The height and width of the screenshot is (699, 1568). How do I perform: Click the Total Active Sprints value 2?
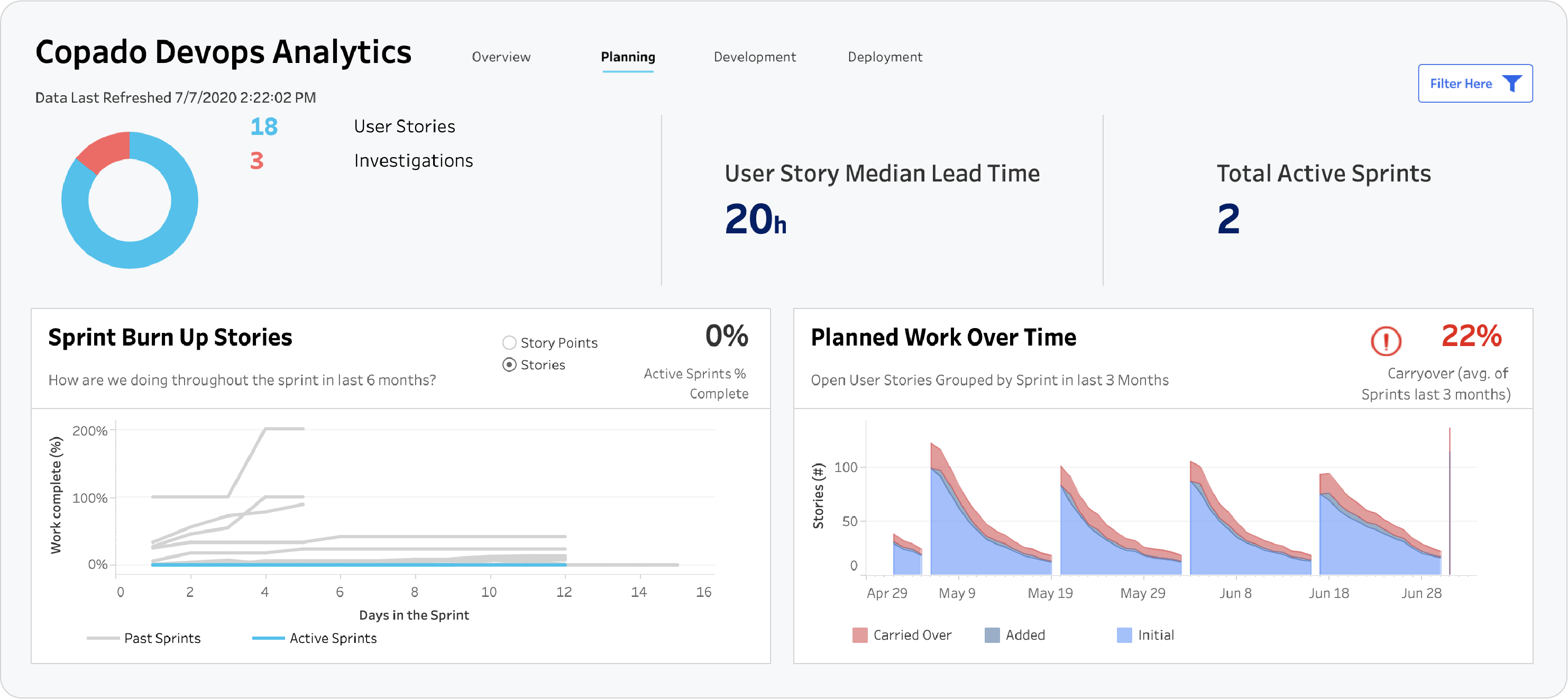tap(1228, 219)
